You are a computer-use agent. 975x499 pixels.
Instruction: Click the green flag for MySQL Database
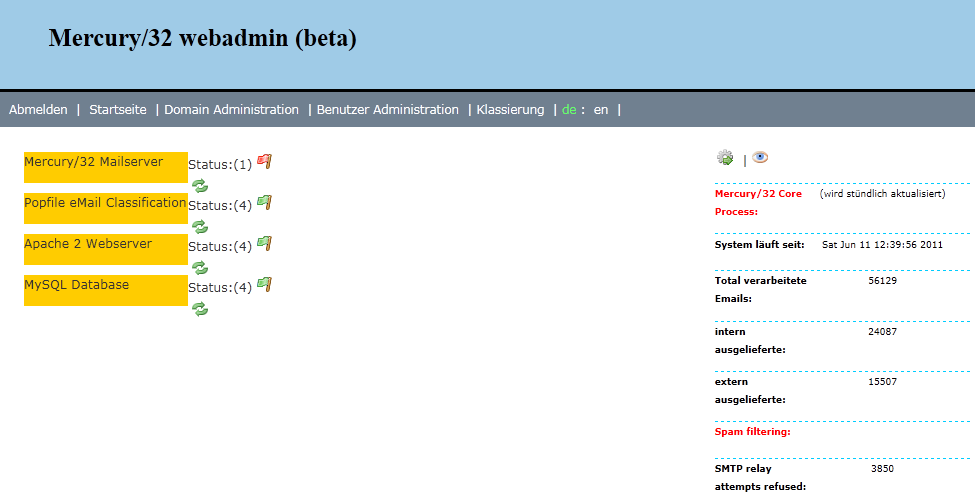click(265, 285)
